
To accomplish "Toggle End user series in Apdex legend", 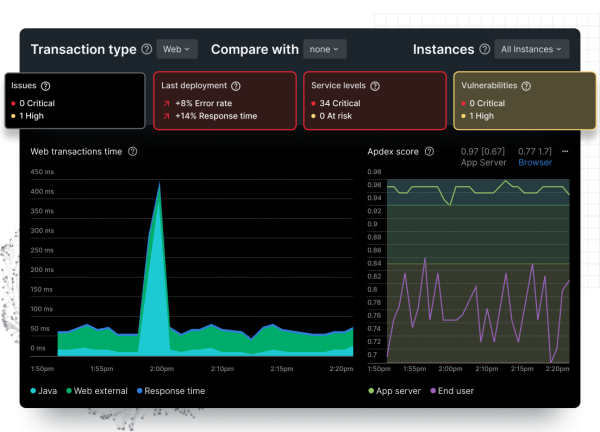I will click(455, 391).
